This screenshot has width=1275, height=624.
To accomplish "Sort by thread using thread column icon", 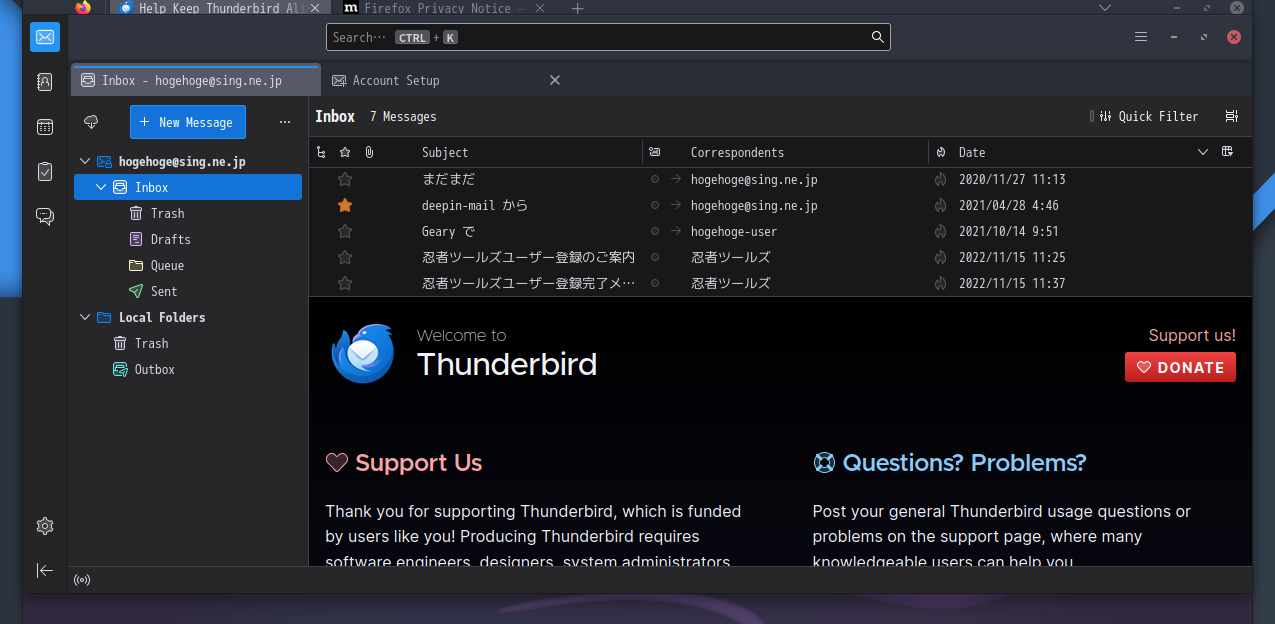I will tap(321, 152).
